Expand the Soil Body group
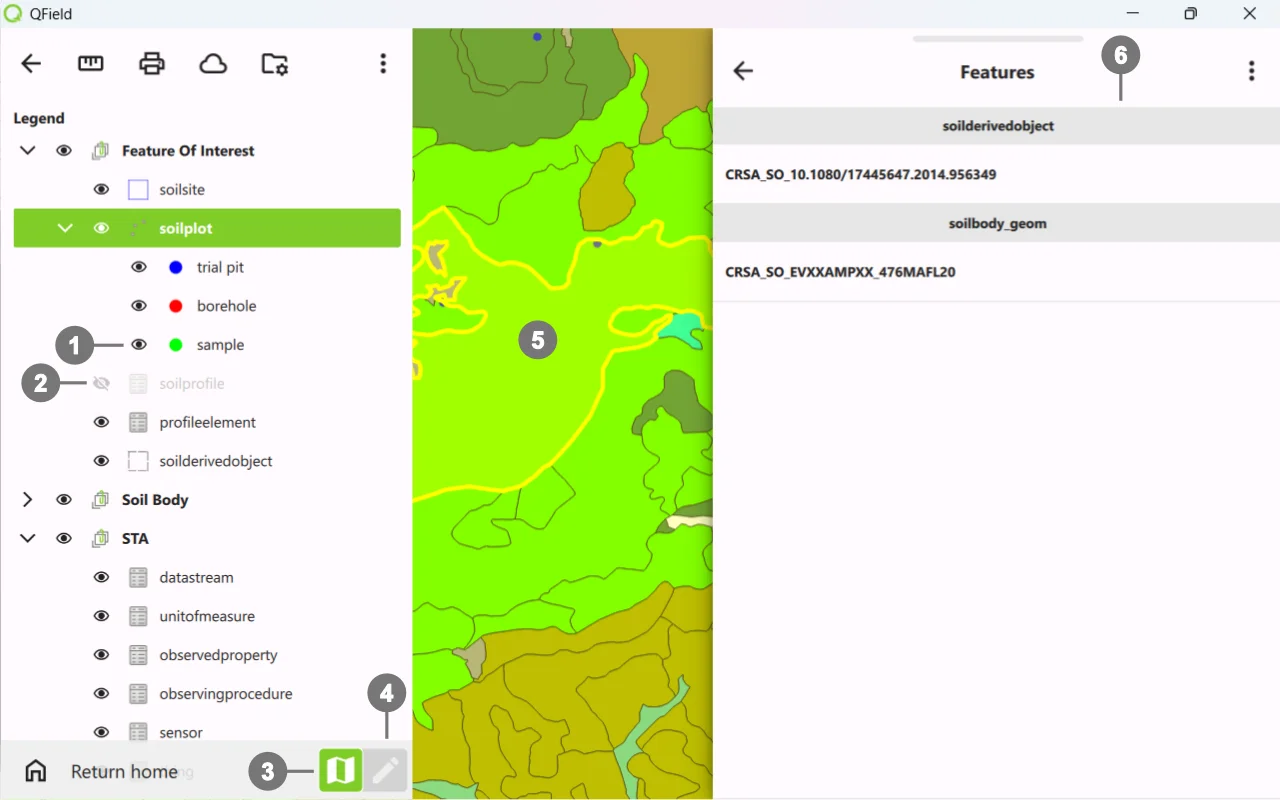 (x=28, y=500)
